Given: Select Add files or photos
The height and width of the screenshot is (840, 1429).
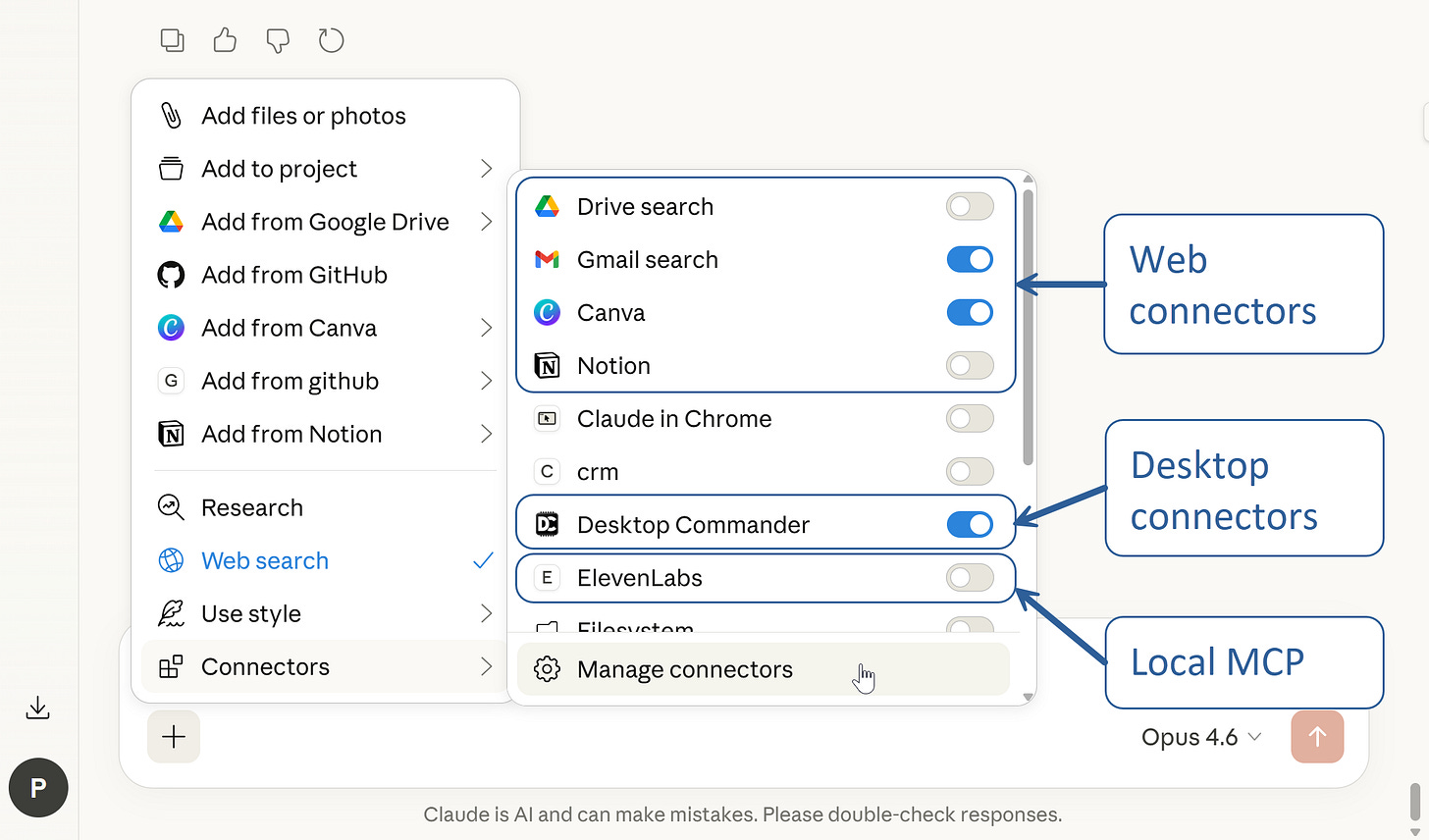Looking at the screenshot, I should tap(325, 116).
